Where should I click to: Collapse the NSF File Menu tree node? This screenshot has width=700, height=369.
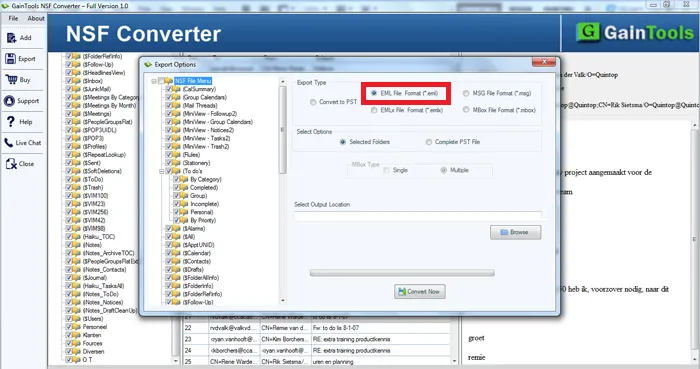[154, 81]
